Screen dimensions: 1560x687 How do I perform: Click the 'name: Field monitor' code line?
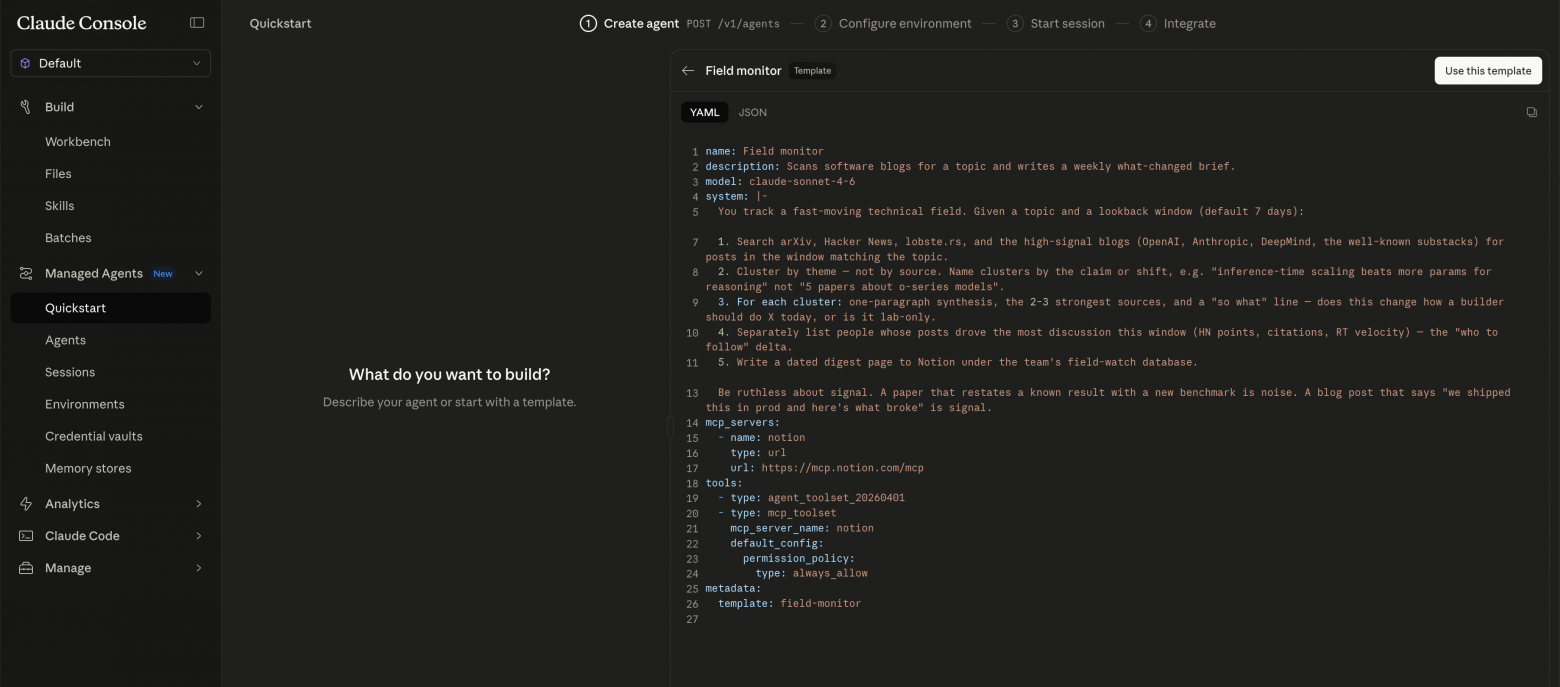coord(764,152)
